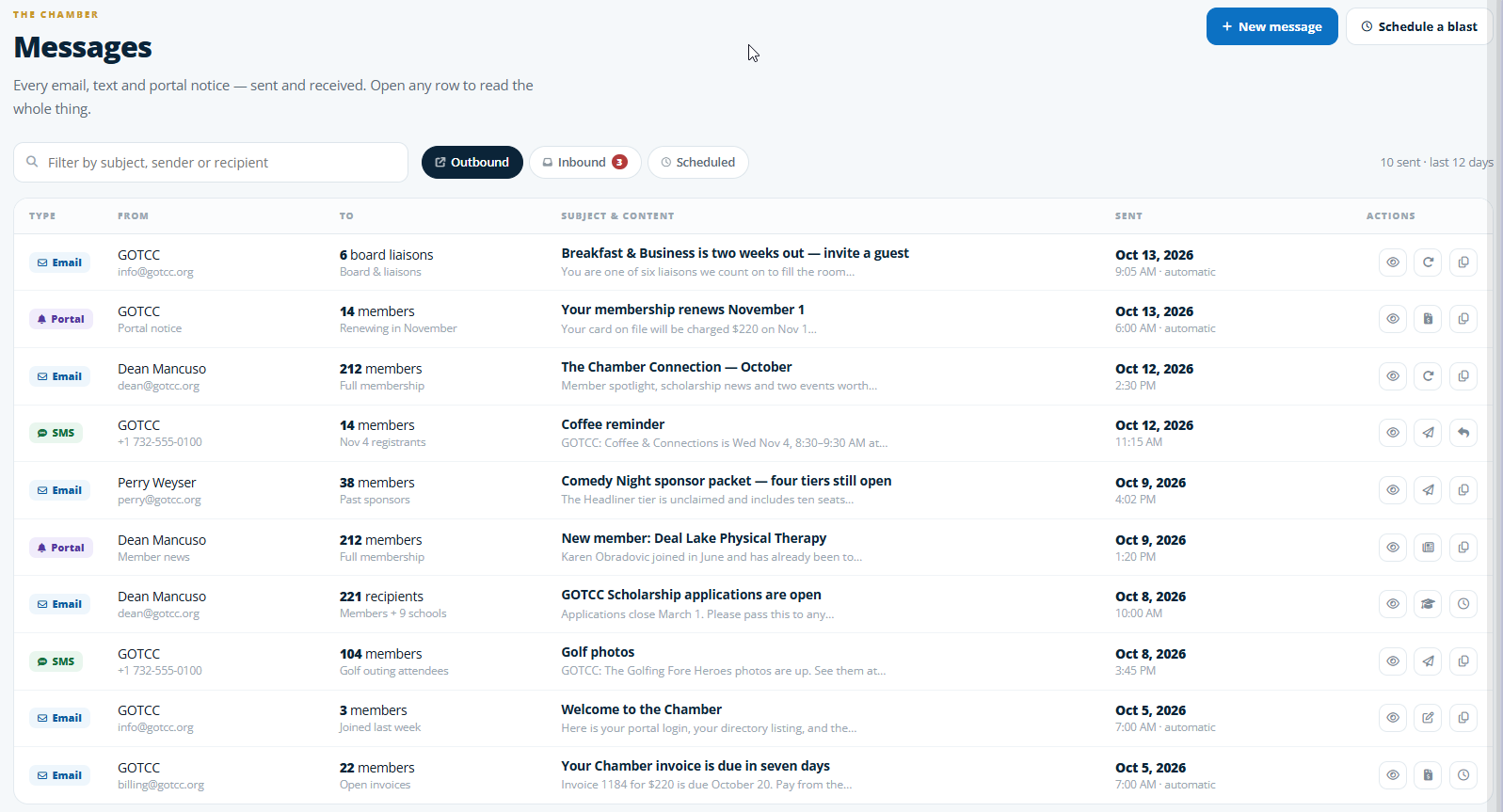
Task: Eye icon on Your Chamber invoice row
Action: (1393, 775)
